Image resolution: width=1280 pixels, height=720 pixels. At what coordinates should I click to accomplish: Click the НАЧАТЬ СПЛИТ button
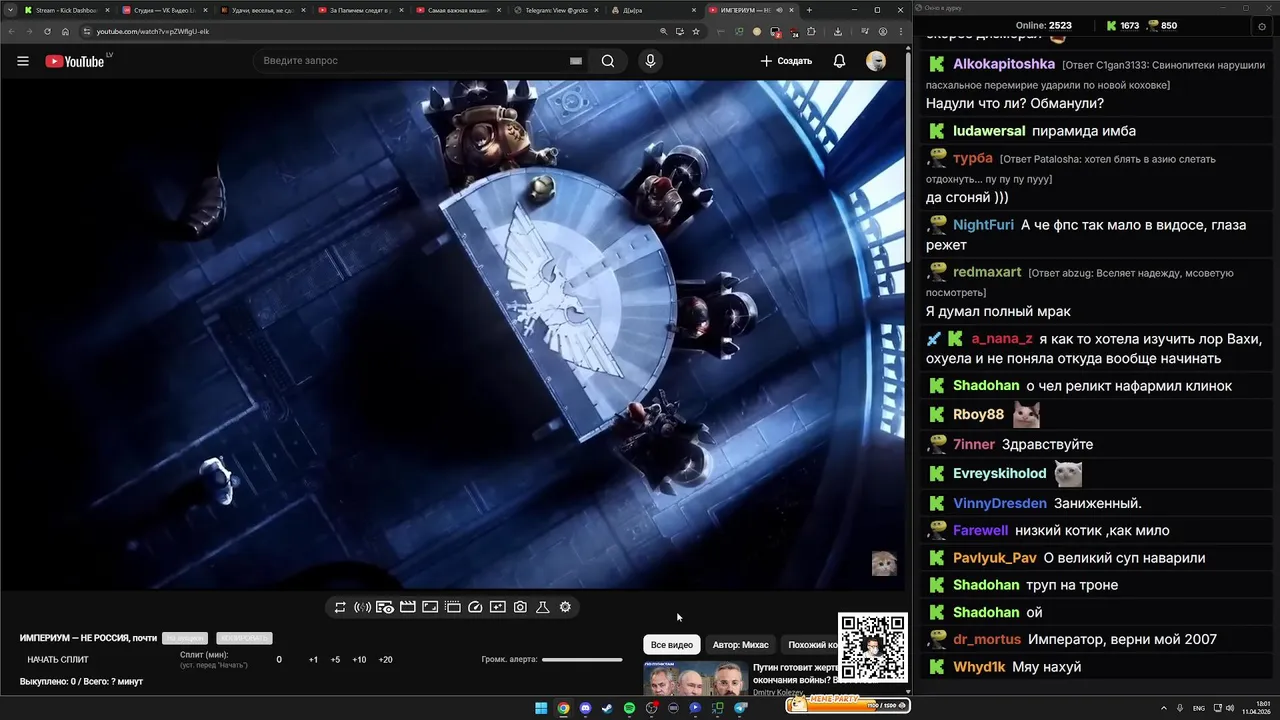[x=58, y=660]
